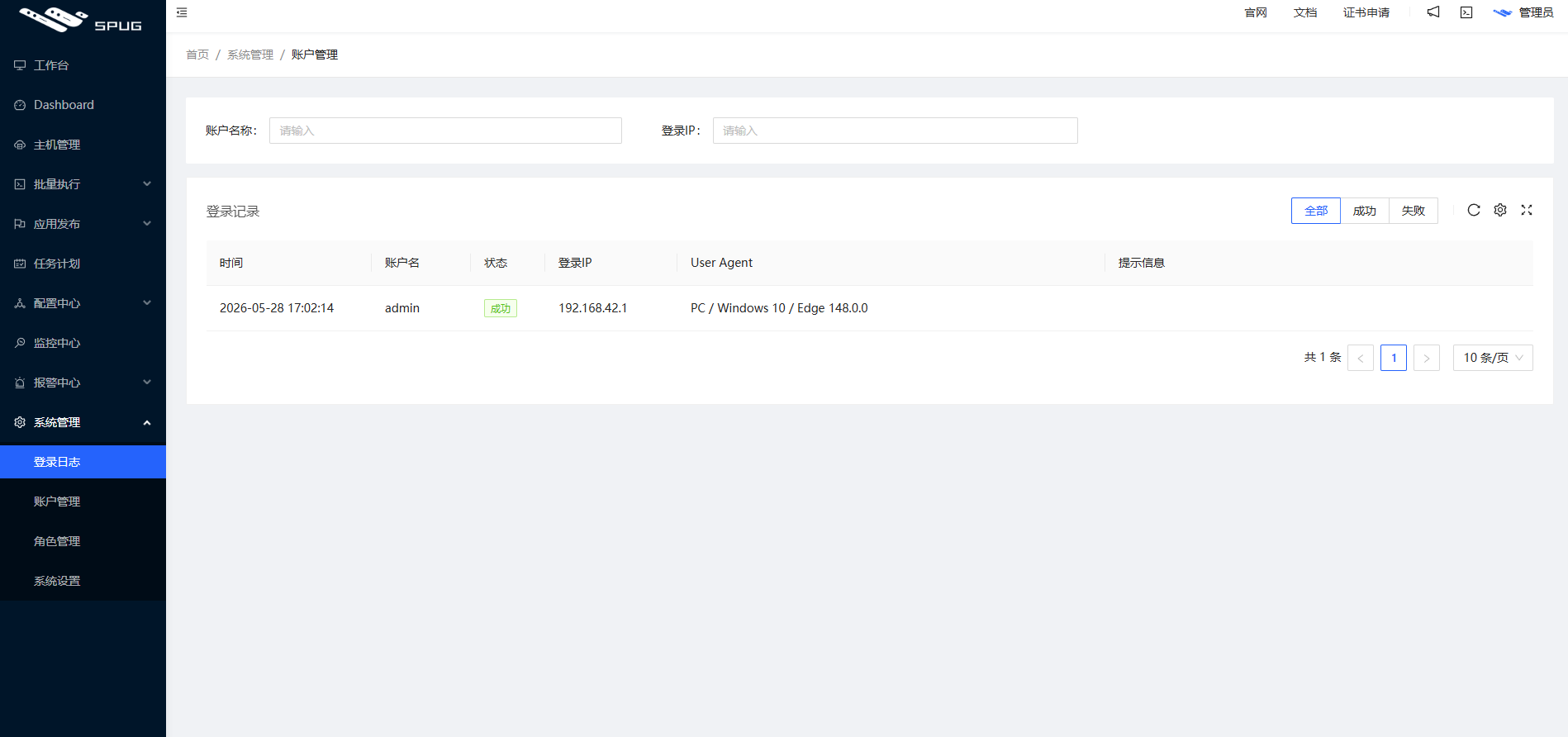1568x737 pixels.
Task: Click the 系统管理 gear icon
Action: pyautogui.click(x=20, y=422)
